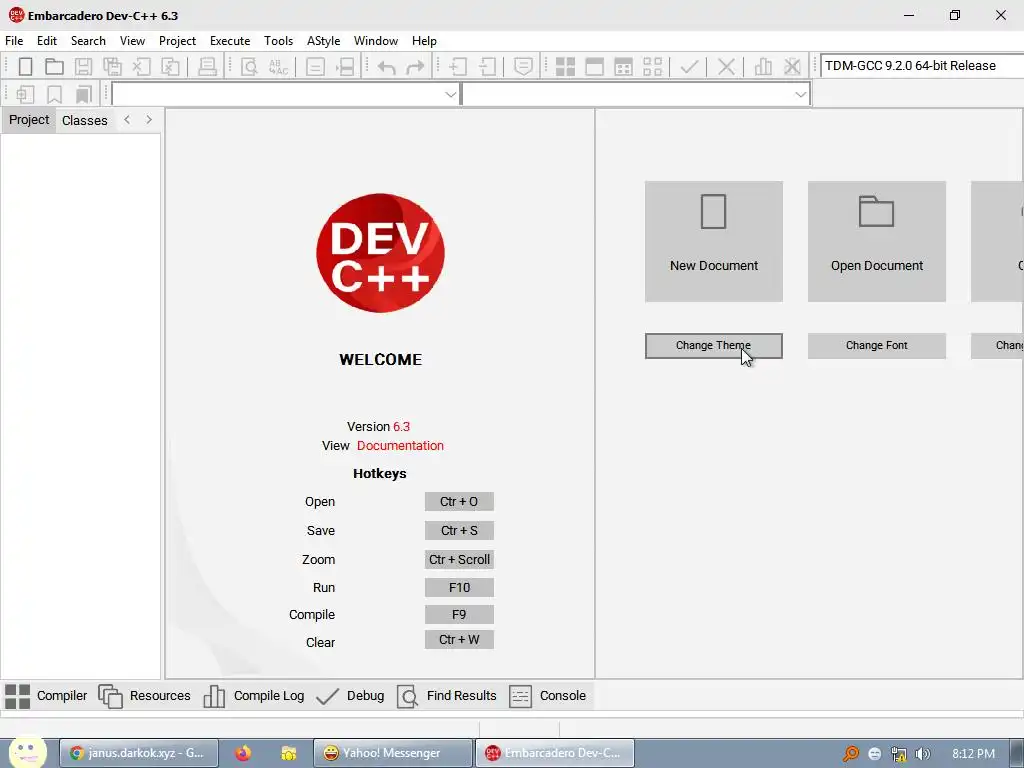The height and width of the screenshot is (768, 1024).
Task: Click the Toggle Comment toolbar icon
Action: coord(524,67)
